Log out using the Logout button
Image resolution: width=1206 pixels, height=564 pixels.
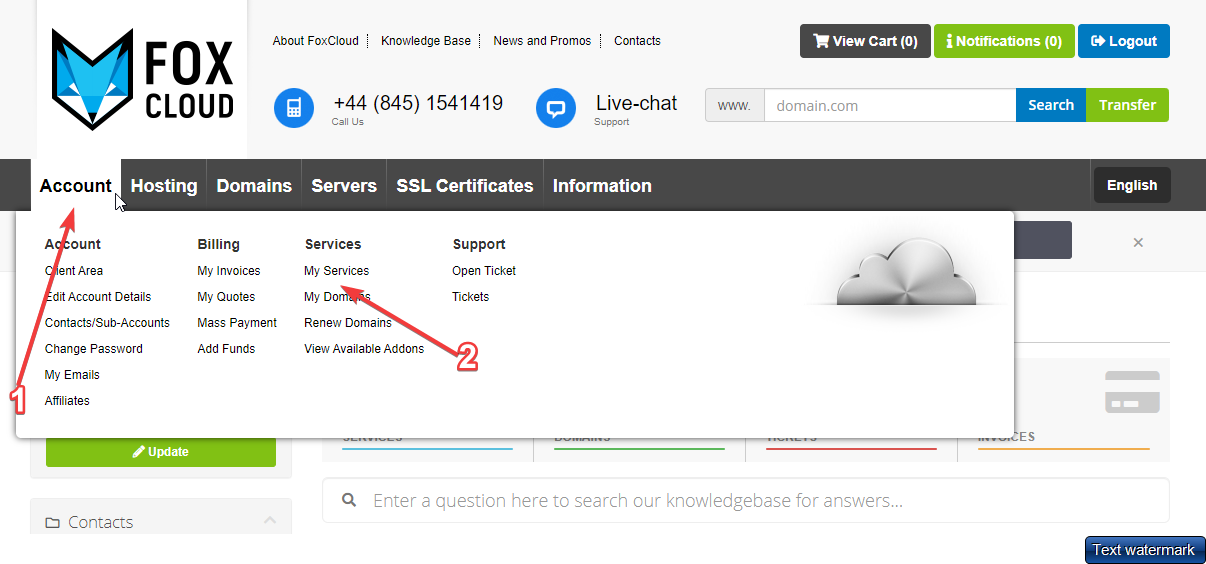(1123, 41)
